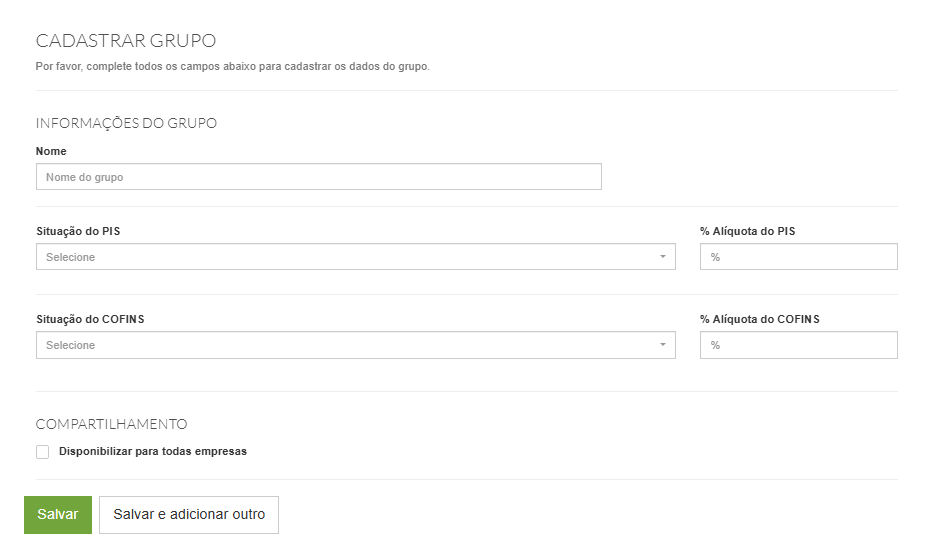The width and height of the screenshot is (934, 541).
Task: Click the Nome field label
Action: [x=51, y=151]
